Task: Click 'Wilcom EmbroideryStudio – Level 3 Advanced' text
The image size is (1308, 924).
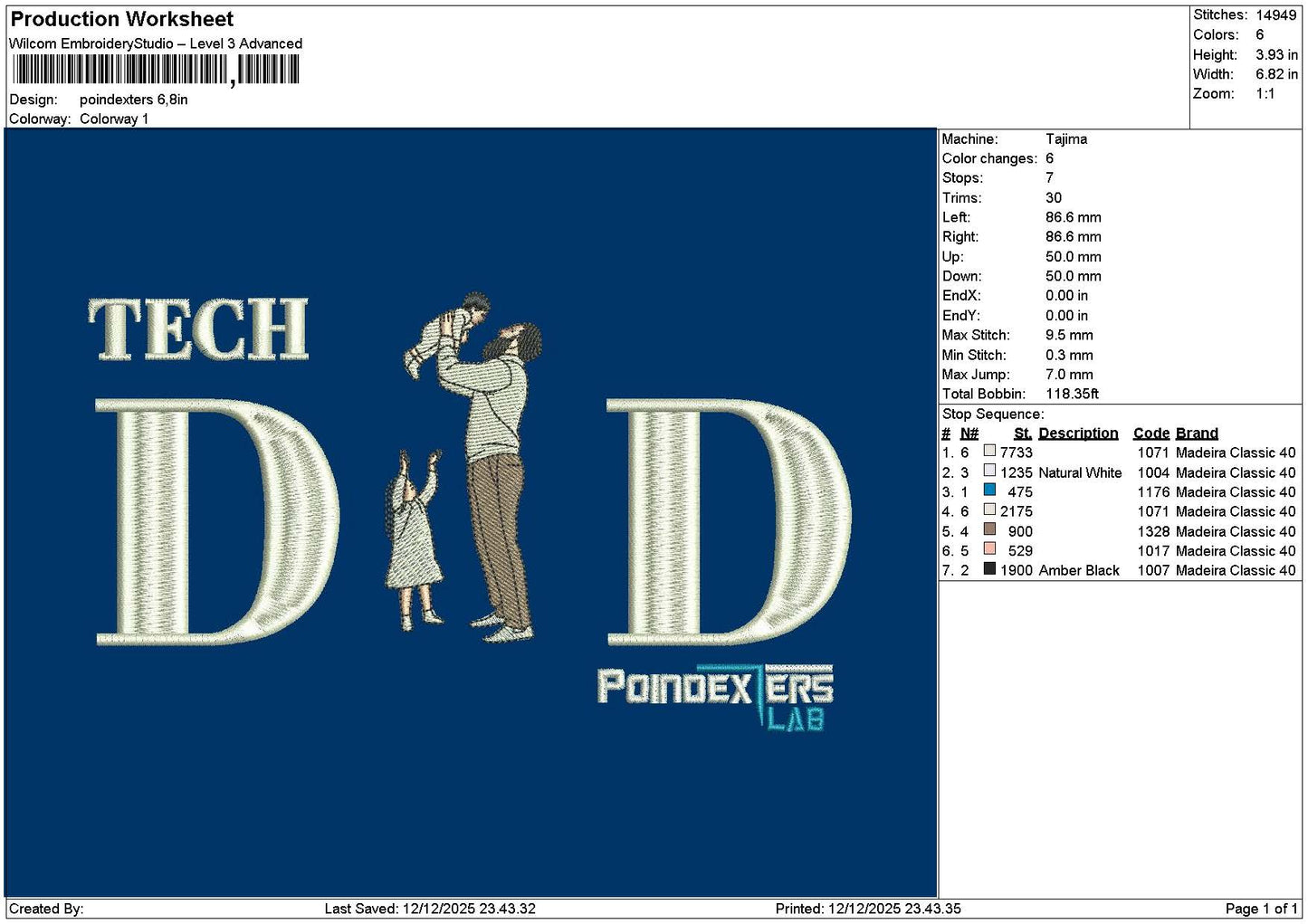Action: tap(156, 43)
